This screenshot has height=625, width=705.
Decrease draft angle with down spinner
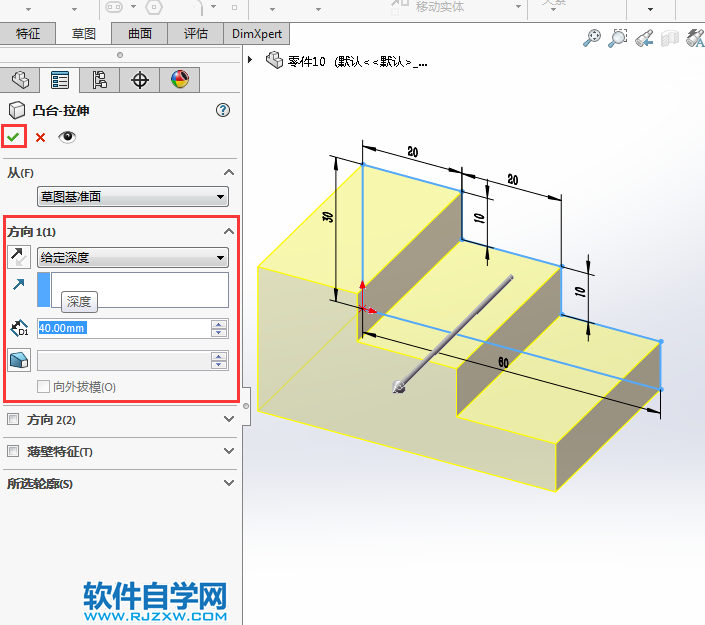(x=219, y=365)
